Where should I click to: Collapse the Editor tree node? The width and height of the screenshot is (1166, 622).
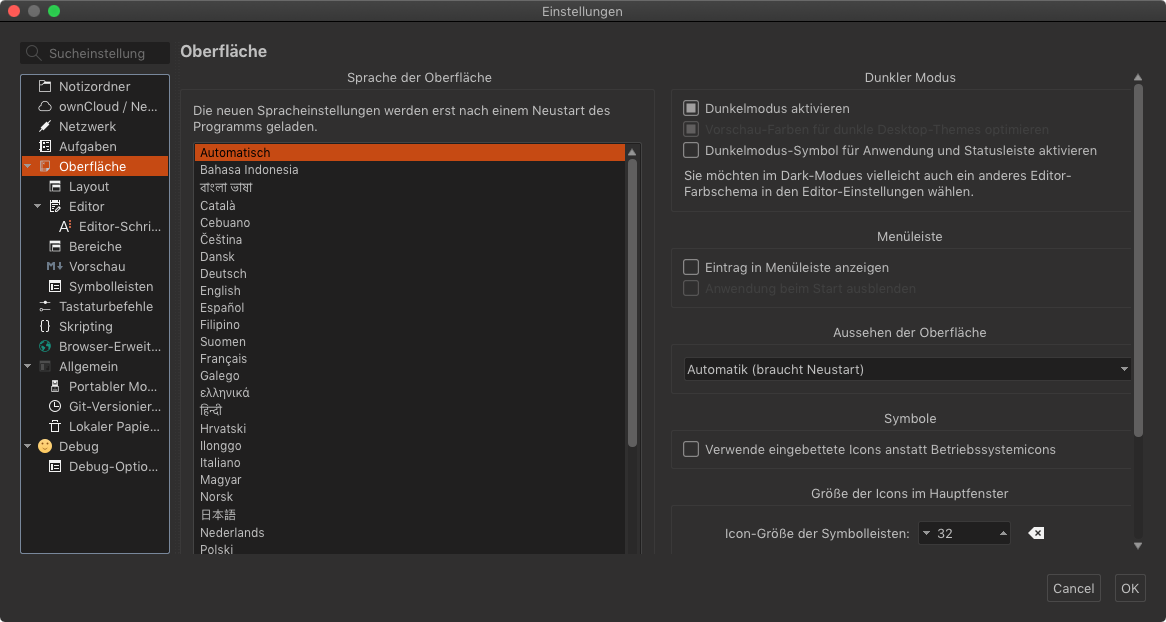38,207
